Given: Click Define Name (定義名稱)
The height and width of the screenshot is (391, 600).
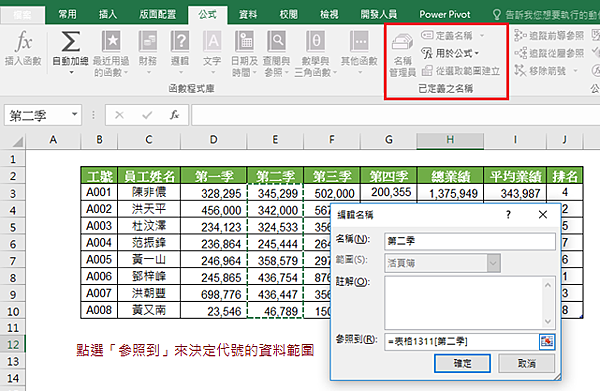Looking at the screenshot, I should [447, 36].
